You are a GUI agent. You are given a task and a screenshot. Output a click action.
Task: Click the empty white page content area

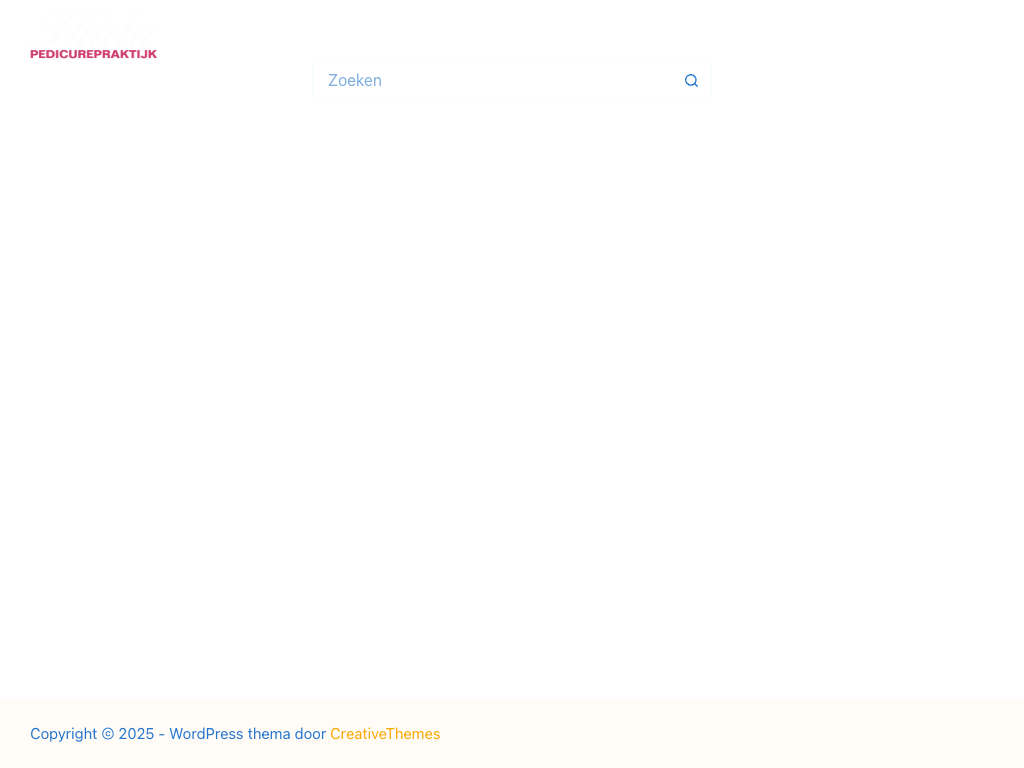(x=512, y=400)
